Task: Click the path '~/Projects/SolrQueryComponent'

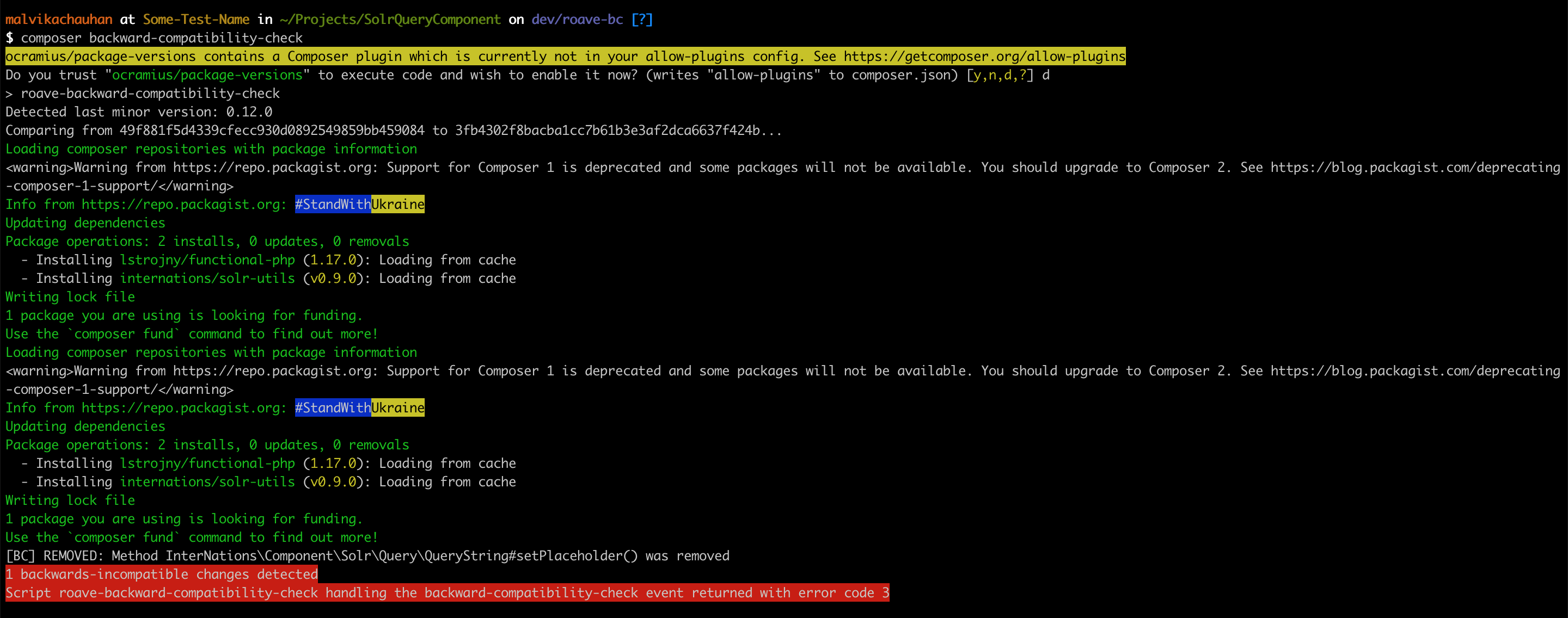Action: [390, 20]
